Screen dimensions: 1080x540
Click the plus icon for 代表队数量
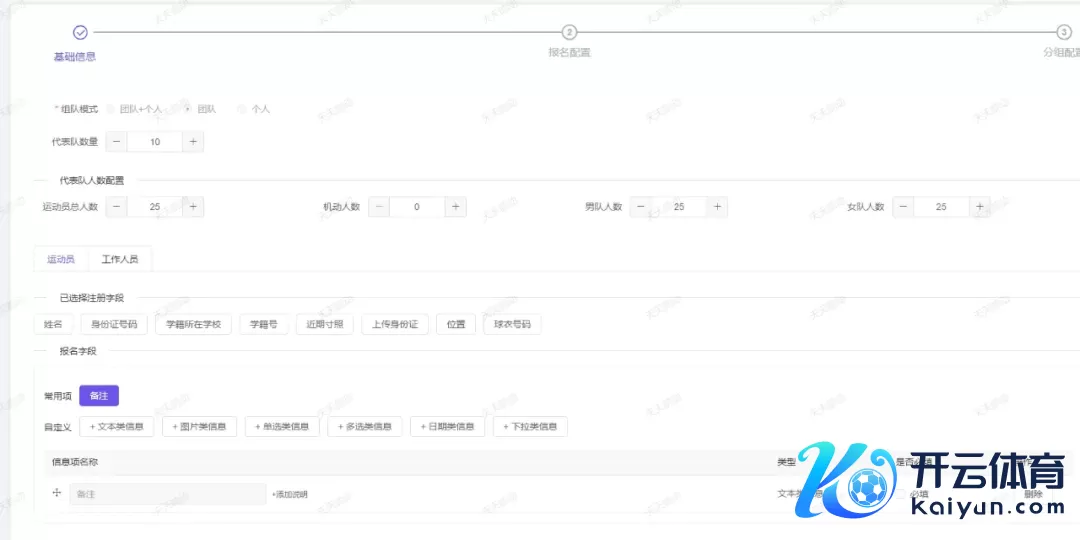click(193, 142)
